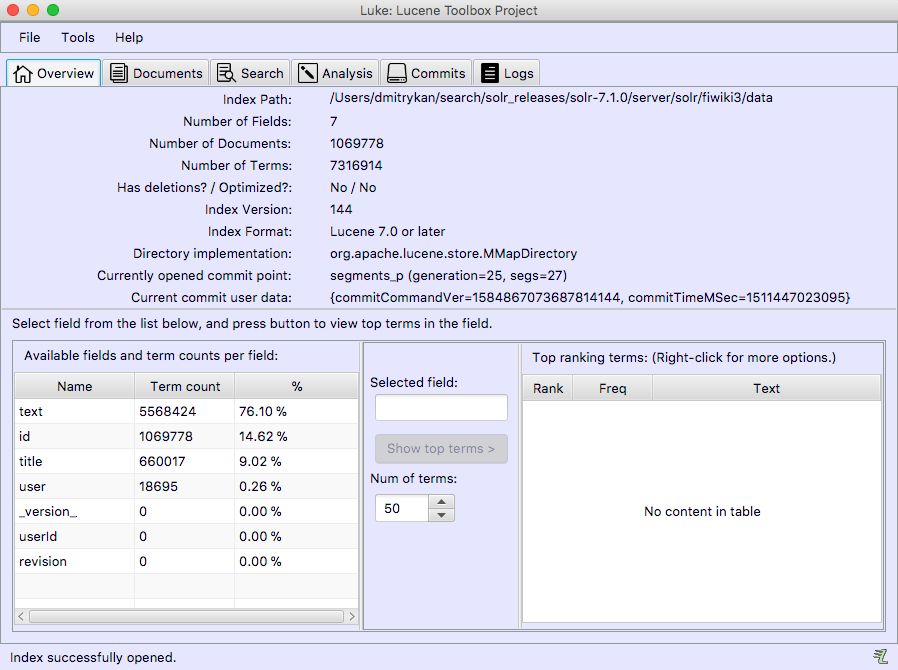Open the Help menu
898x670 pixels.
point(129,38)
